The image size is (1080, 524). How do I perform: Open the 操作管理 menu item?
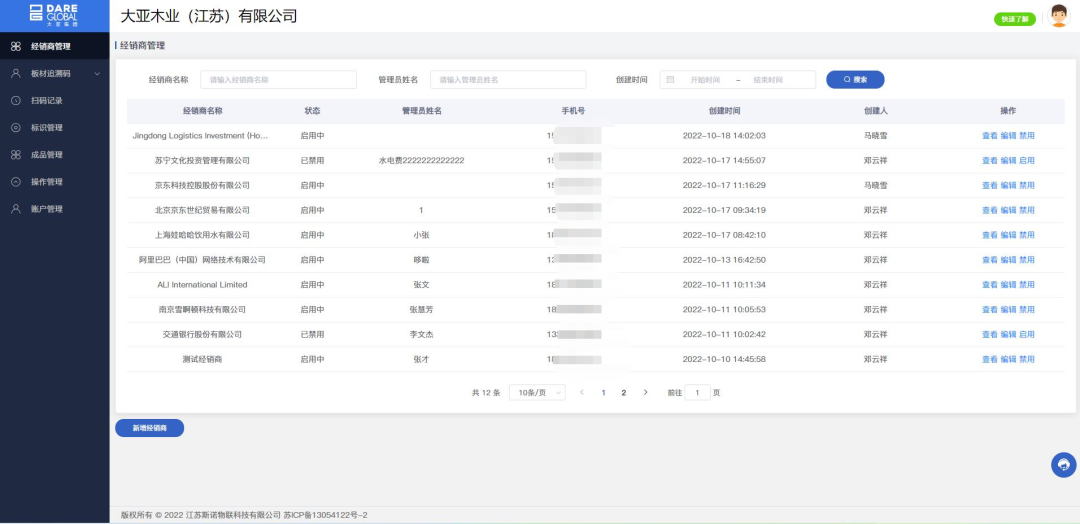[54, 182]
